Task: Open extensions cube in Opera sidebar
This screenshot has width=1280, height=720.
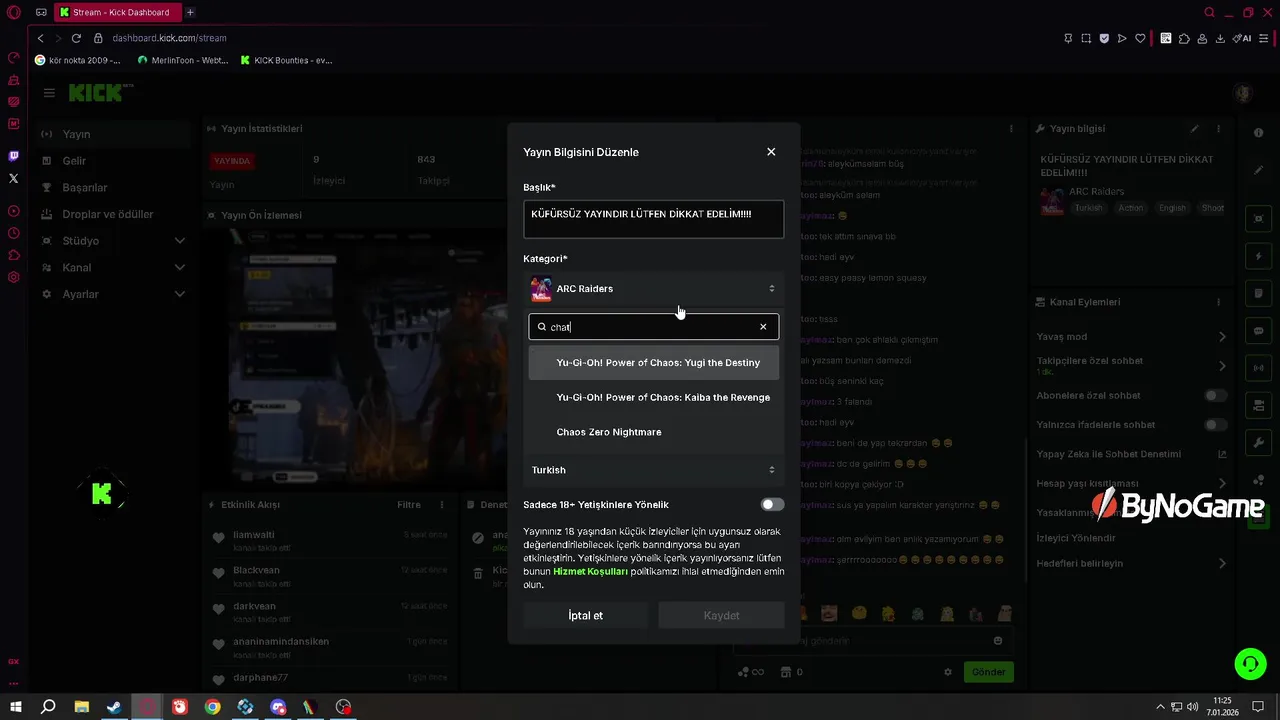Action: pos(14,255)
